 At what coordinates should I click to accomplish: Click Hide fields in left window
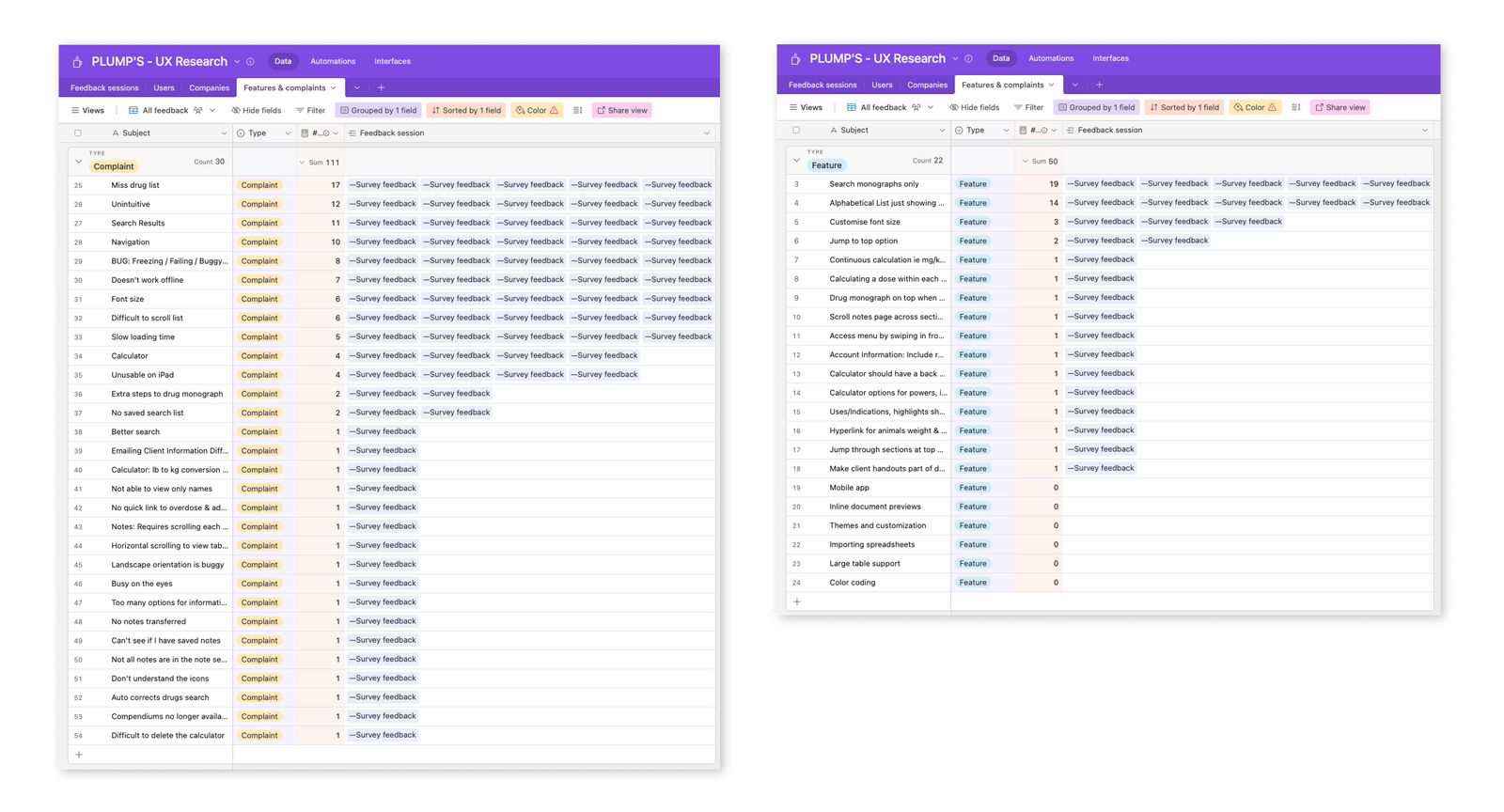click(x=256, y=110)
